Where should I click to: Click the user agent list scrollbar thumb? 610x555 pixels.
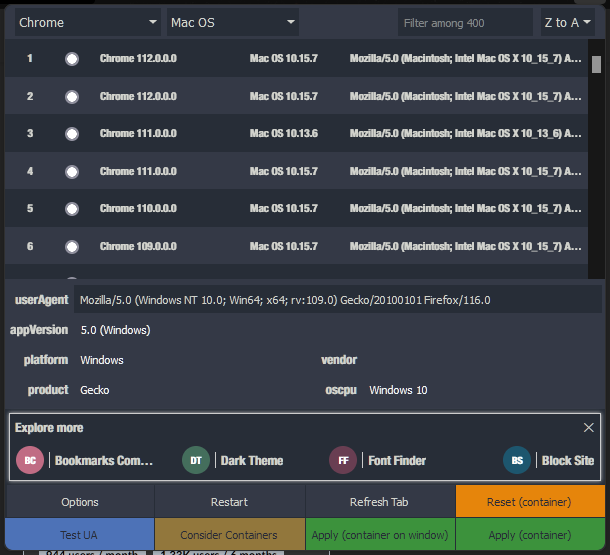coord(596,65)
